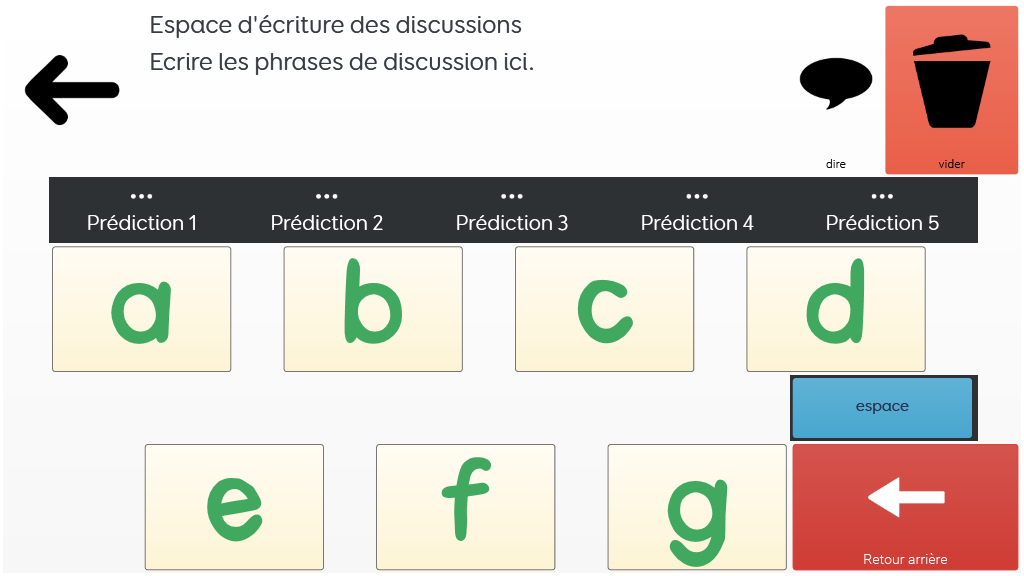
Task: Select 'Prédiction 4' in prediction bar
Action: pos(697,211)
